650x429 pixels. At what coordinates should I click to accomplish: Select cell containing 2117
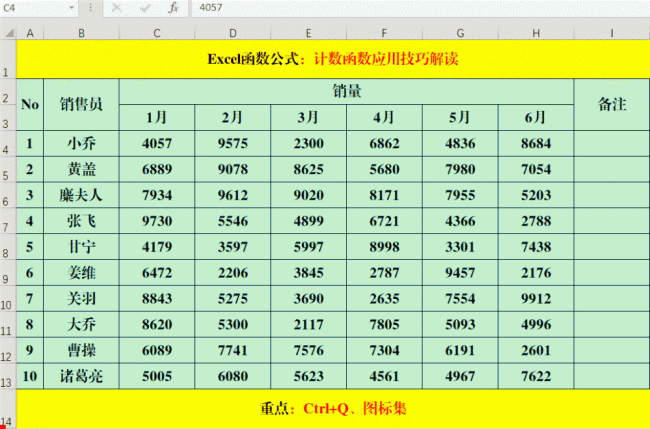[x=308, y=325]
